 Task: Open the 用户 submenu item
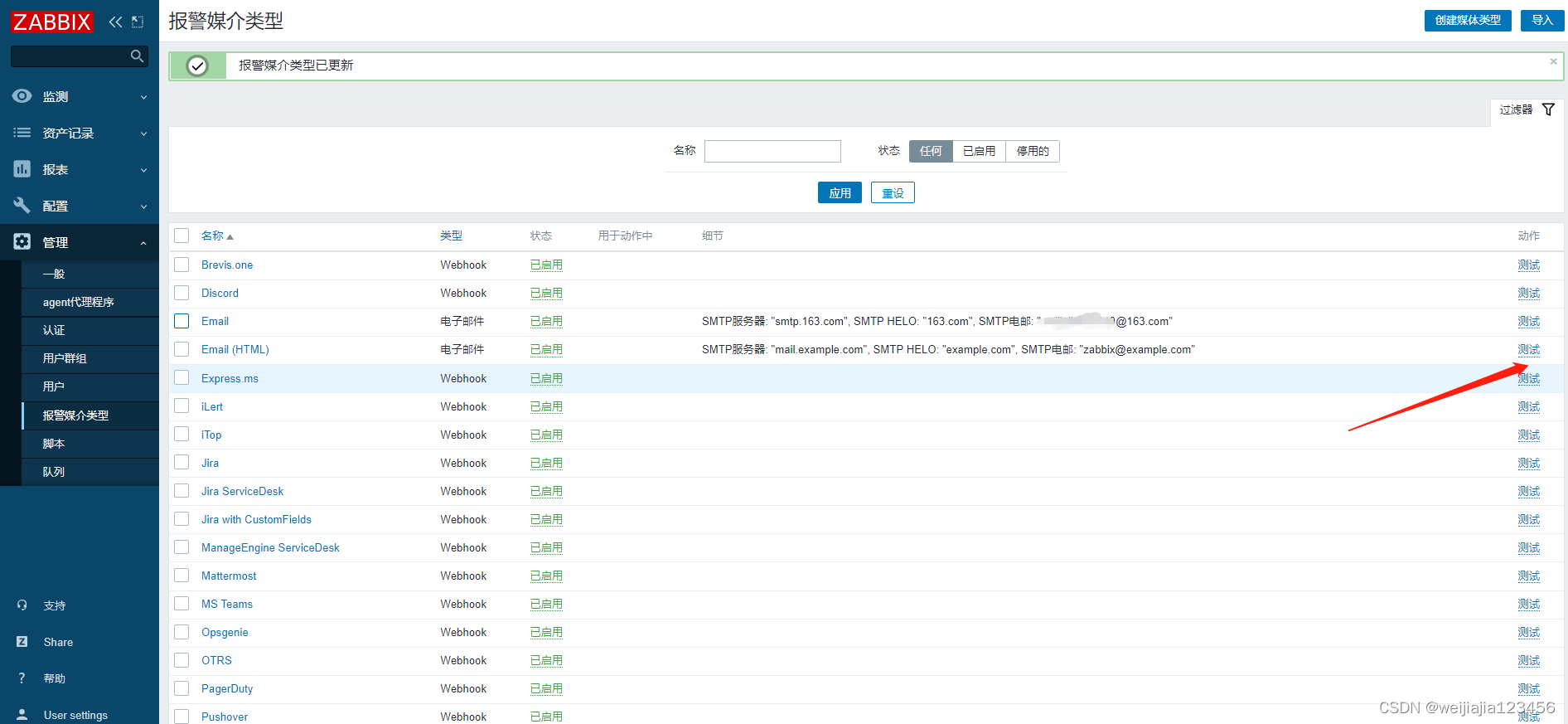(x=90, y=386)
